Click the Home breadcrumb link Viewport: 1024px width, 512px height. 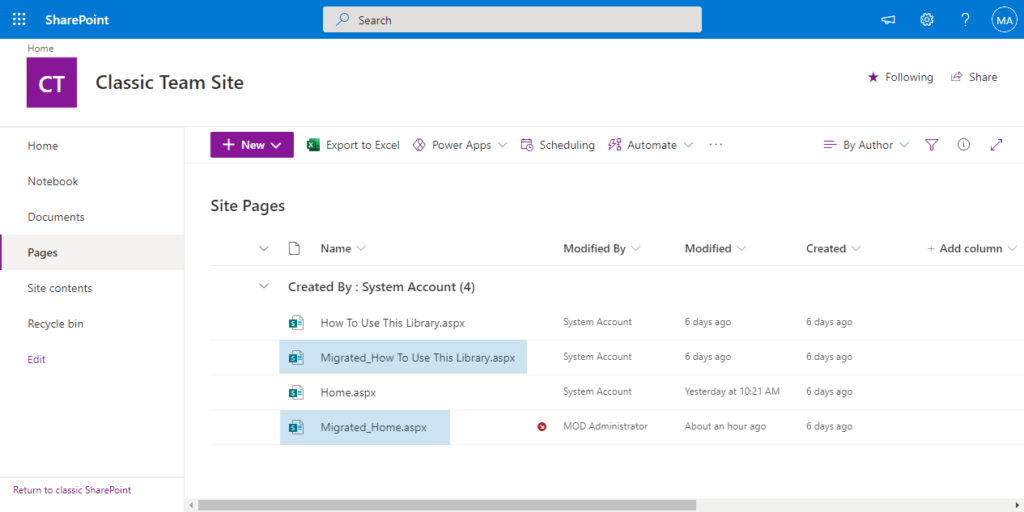click(40, 48)
